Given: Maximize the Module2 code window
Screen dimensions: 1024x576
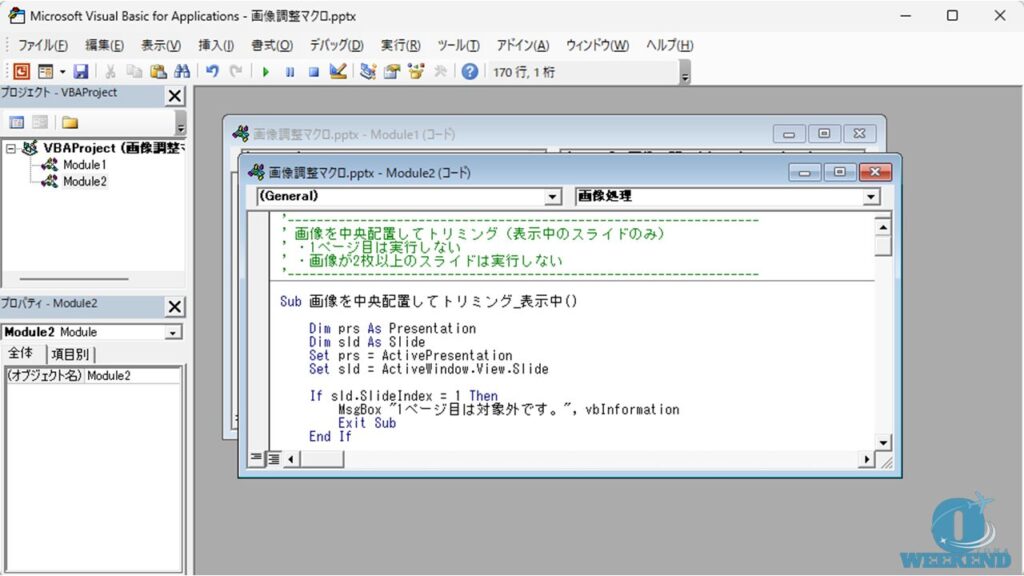Looking at the screenshot, I should coord(839,172).
